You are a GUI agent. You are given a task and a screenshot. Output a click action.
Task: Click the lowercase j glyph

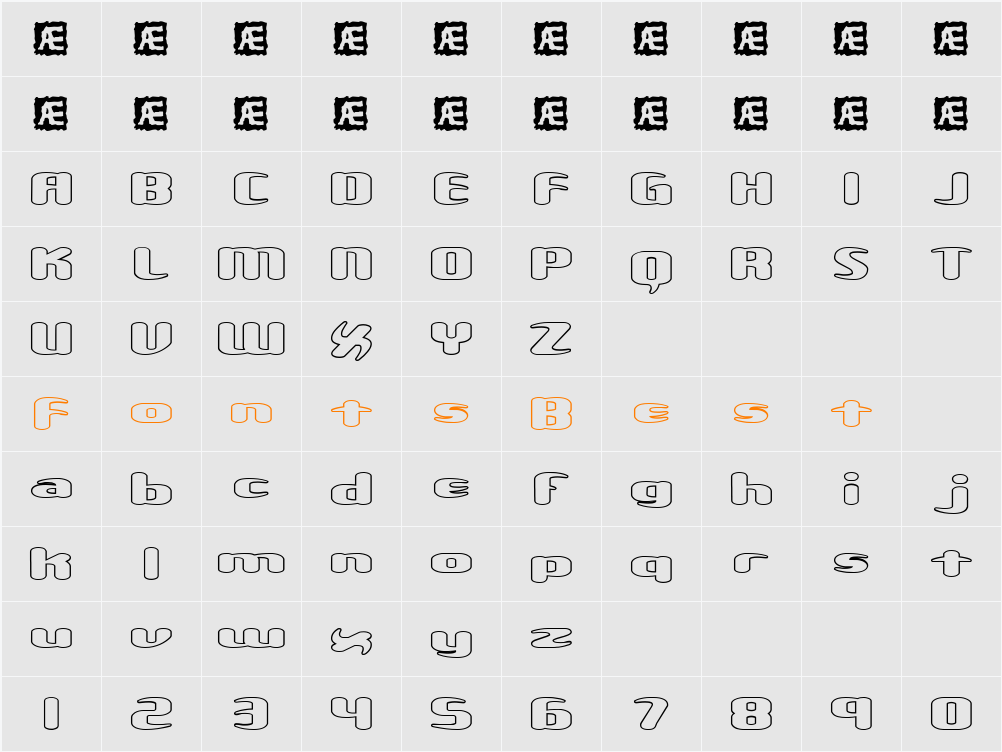pyautogui.click(x=952, y=493)
